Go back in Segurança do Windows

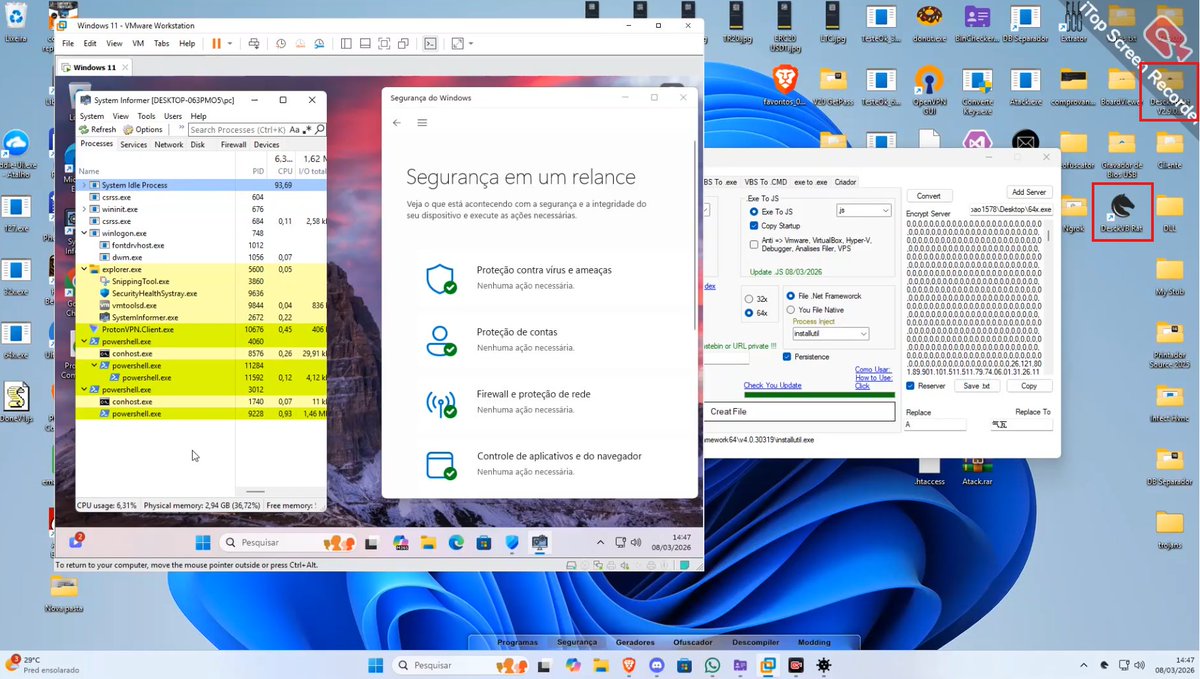point(396,122)
